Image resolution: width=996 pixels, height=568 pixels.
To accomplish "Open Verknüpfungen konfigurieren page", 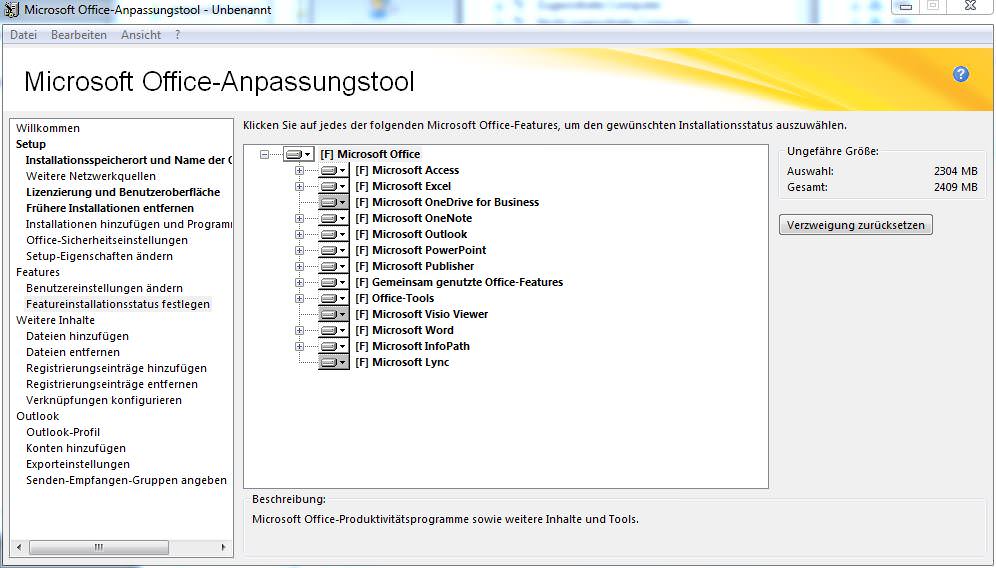I will pos(104,400).
